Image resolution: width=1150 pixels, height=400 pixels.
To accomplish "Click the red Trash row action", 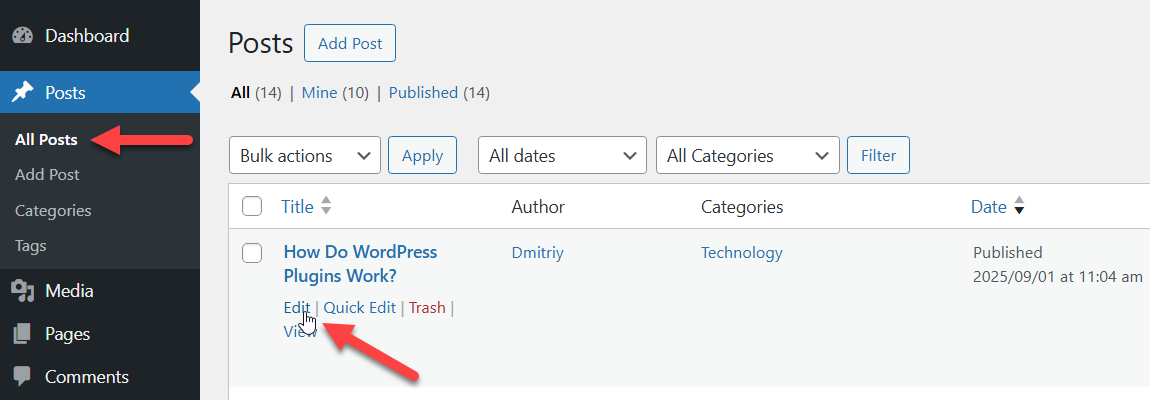I will point(427,308).
